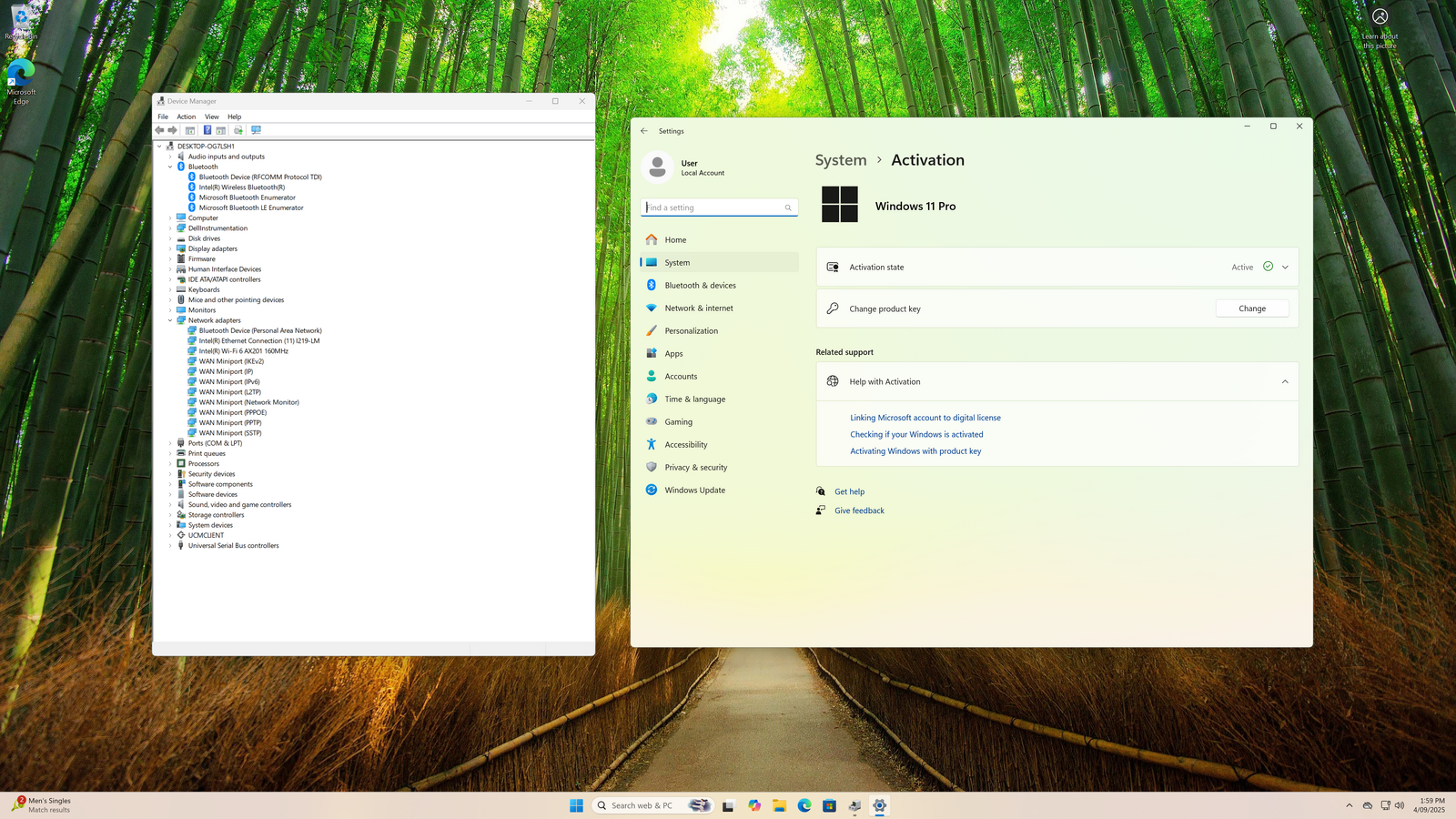This screenshot has width=1456, height=819.
Task: Open Linking Microsoft account to digital license link
Action: click(x=925, y=418)
